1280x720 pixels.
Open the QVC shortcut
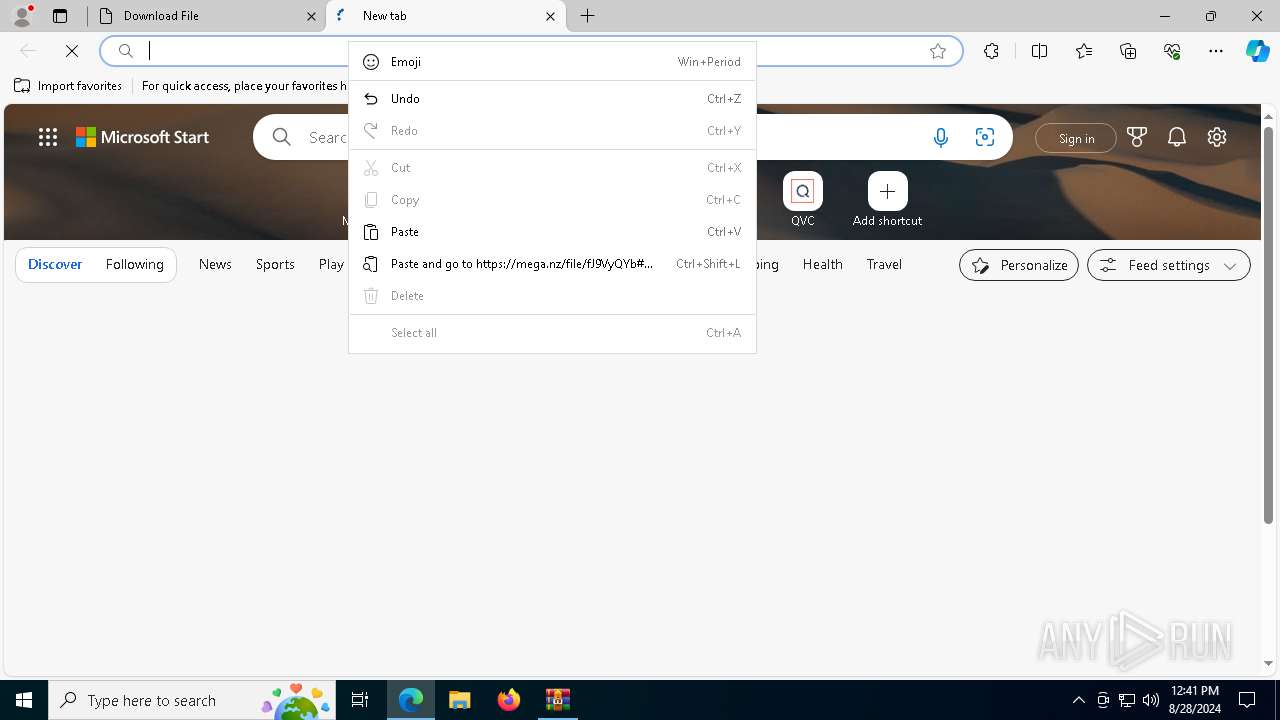[x=802, y=199]
